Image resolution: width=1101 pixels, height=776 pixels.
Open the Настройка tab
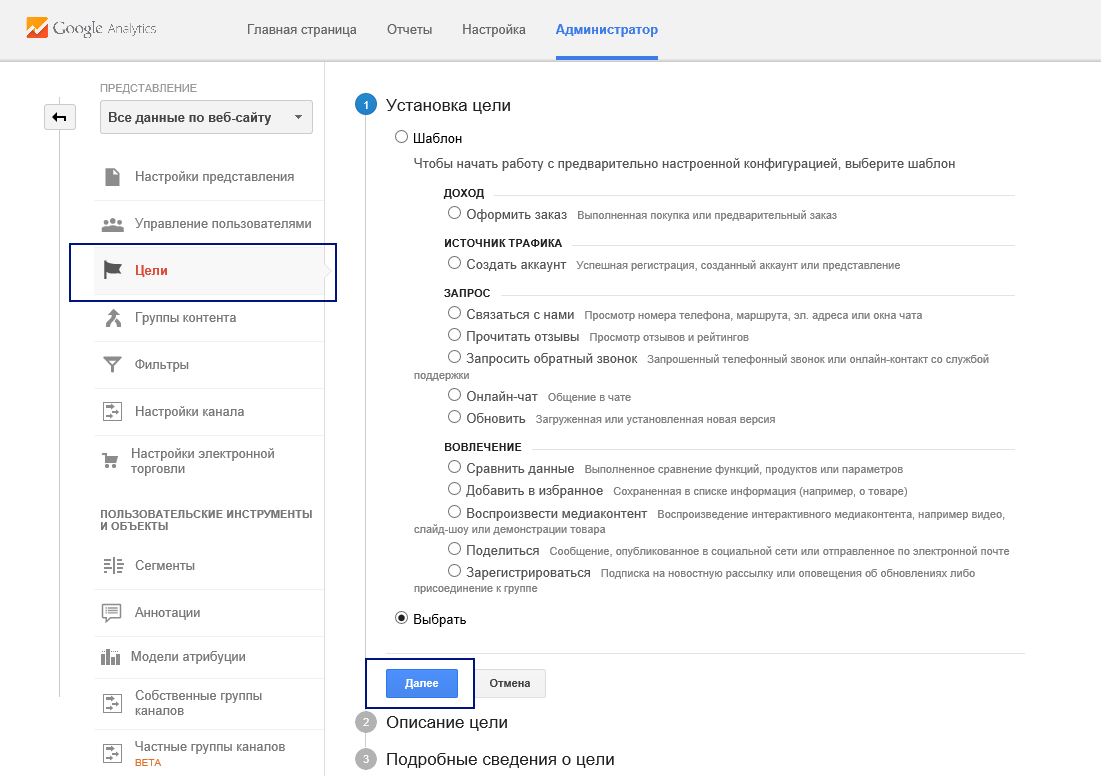(494, 29)
